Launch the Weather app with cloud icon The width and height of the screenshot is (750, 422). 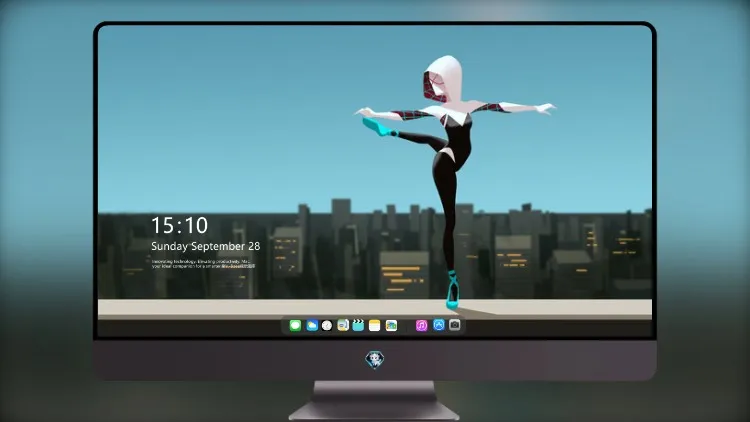tap(312, 325)
